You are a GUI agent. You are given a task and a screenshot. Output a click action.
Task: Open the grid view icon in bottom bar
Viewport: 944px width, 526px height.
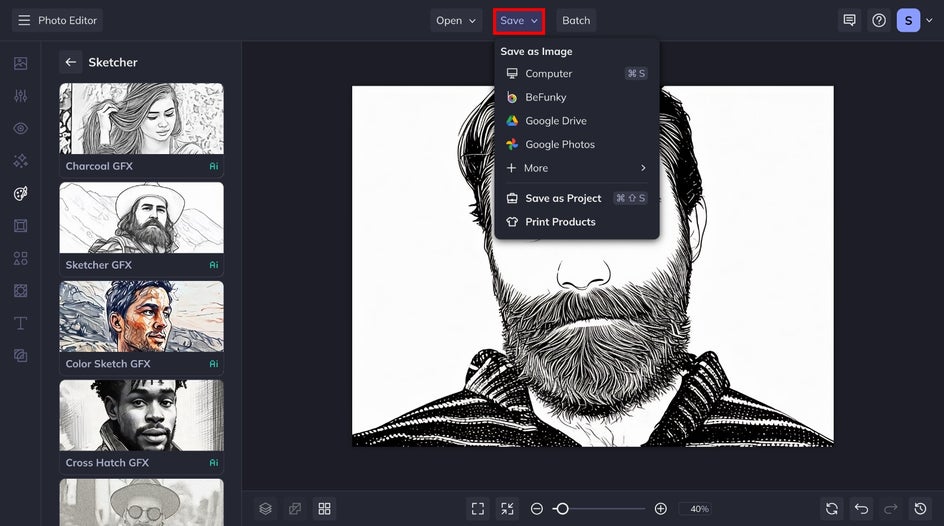pyautogui.click(x=324, y=509)
